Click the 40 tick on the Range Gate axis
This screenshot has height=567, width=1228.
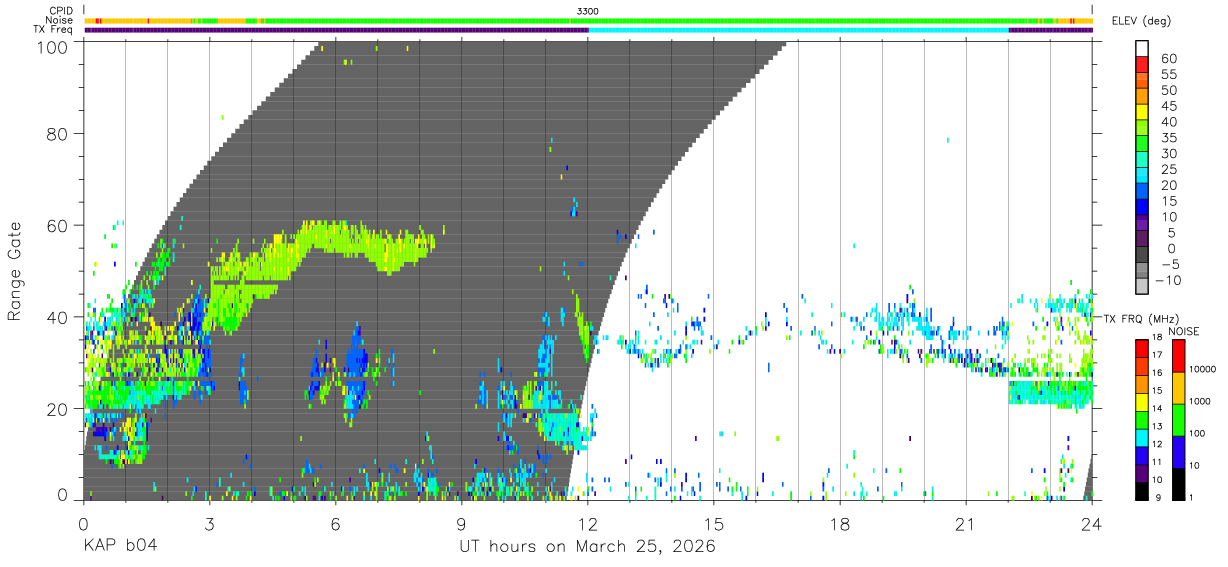coord(58,317)
